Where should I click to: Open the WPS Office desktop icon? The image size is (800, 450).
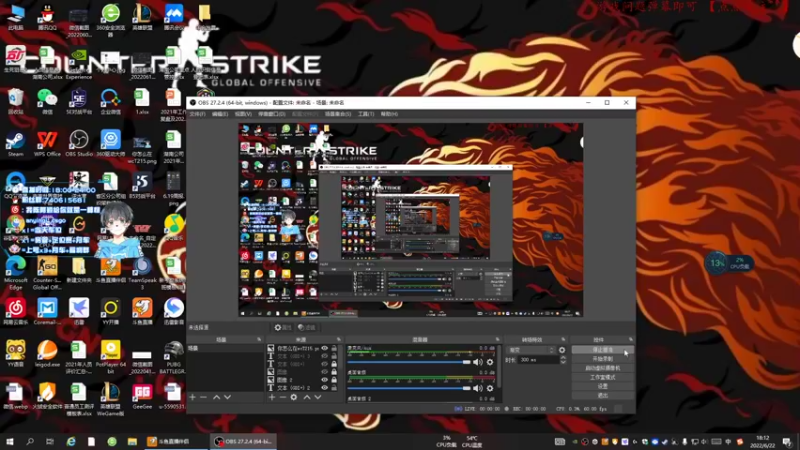(47, 144)
